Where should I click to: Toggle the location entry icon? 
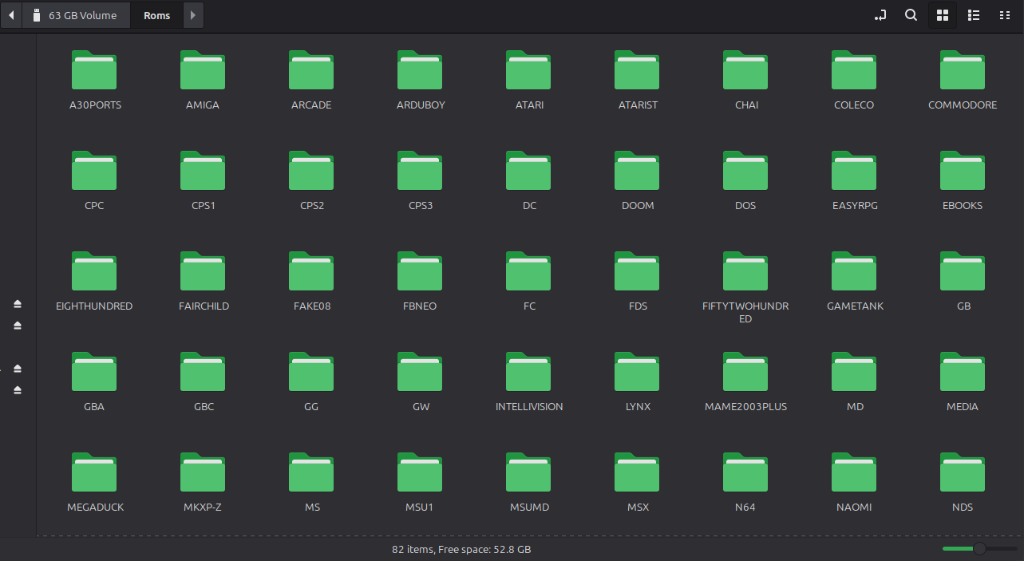tap(880, 15)
